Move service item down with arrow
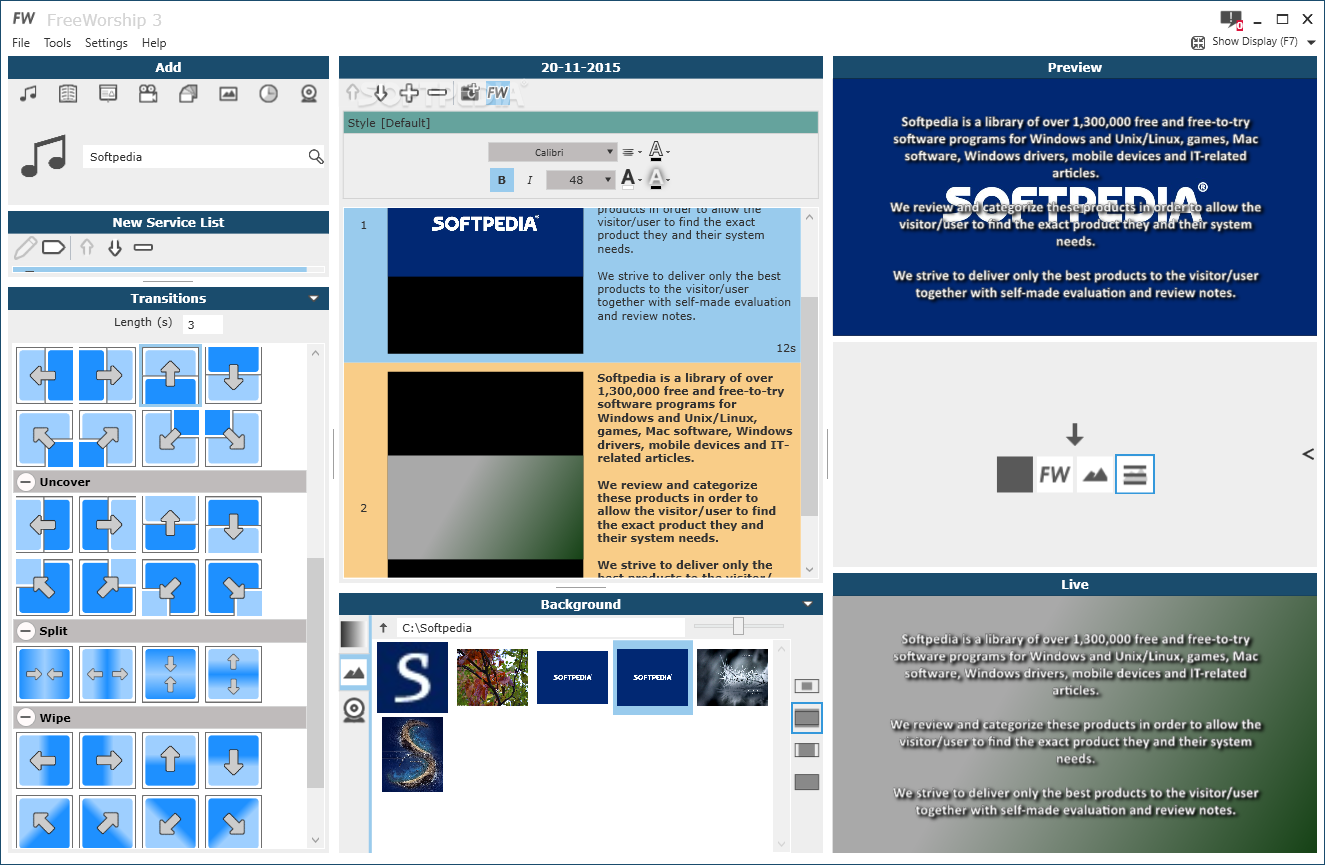The width and height of the screenshot is (1325, 865). pyautogui.click(x=114, y=247)
